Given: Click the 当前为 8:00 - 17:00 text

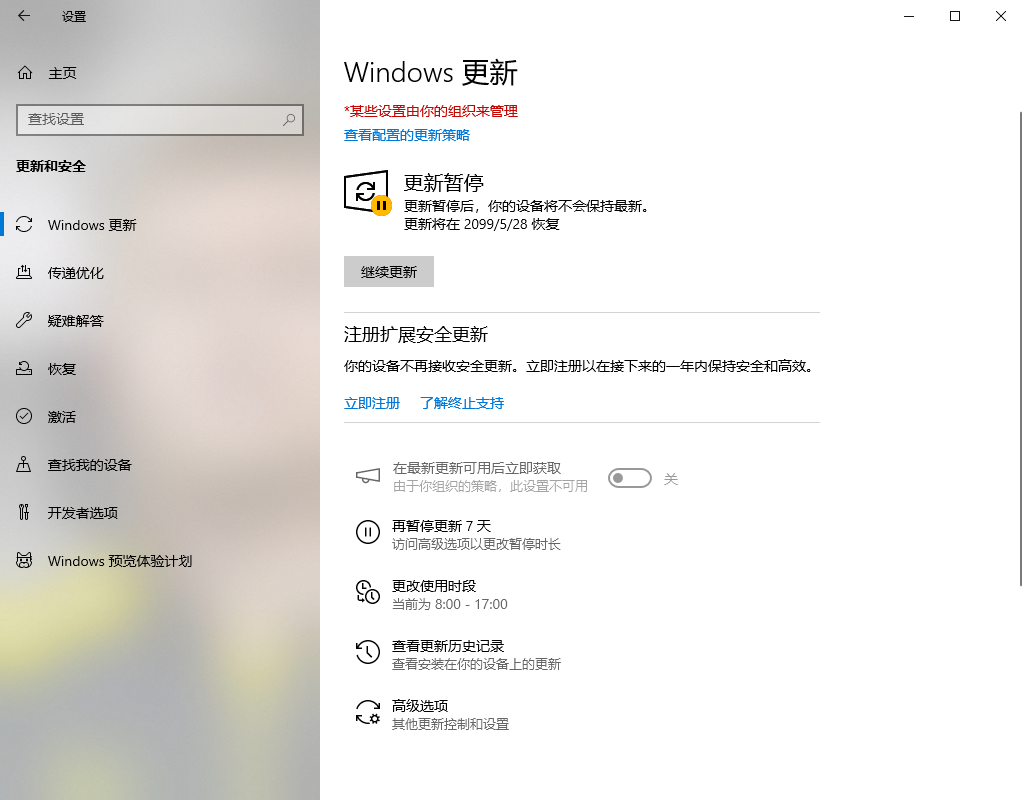Looking at the screenshot, I should 449,604.
